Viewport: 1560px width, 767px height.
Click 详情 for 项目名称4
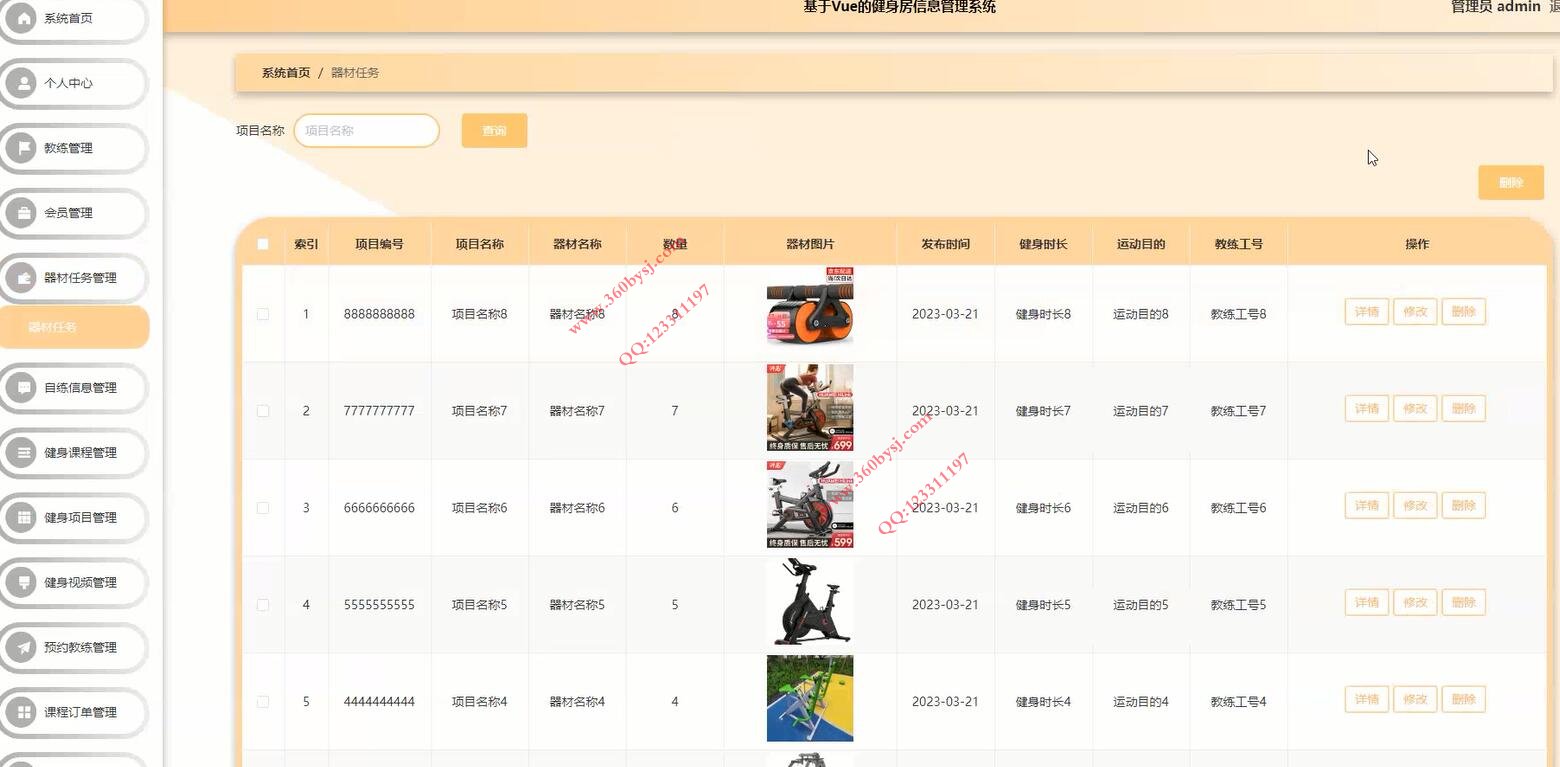tap(1366, 700)
